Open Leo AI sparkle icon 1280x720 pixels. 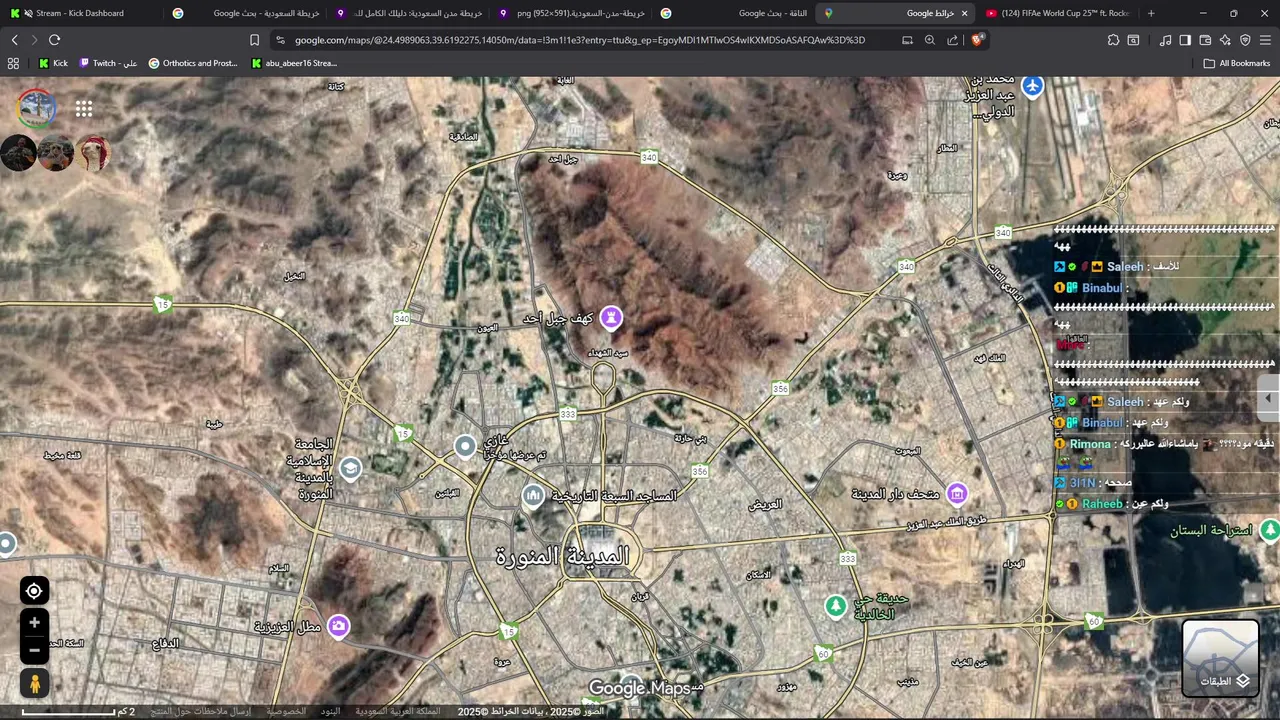[1225, 40]
